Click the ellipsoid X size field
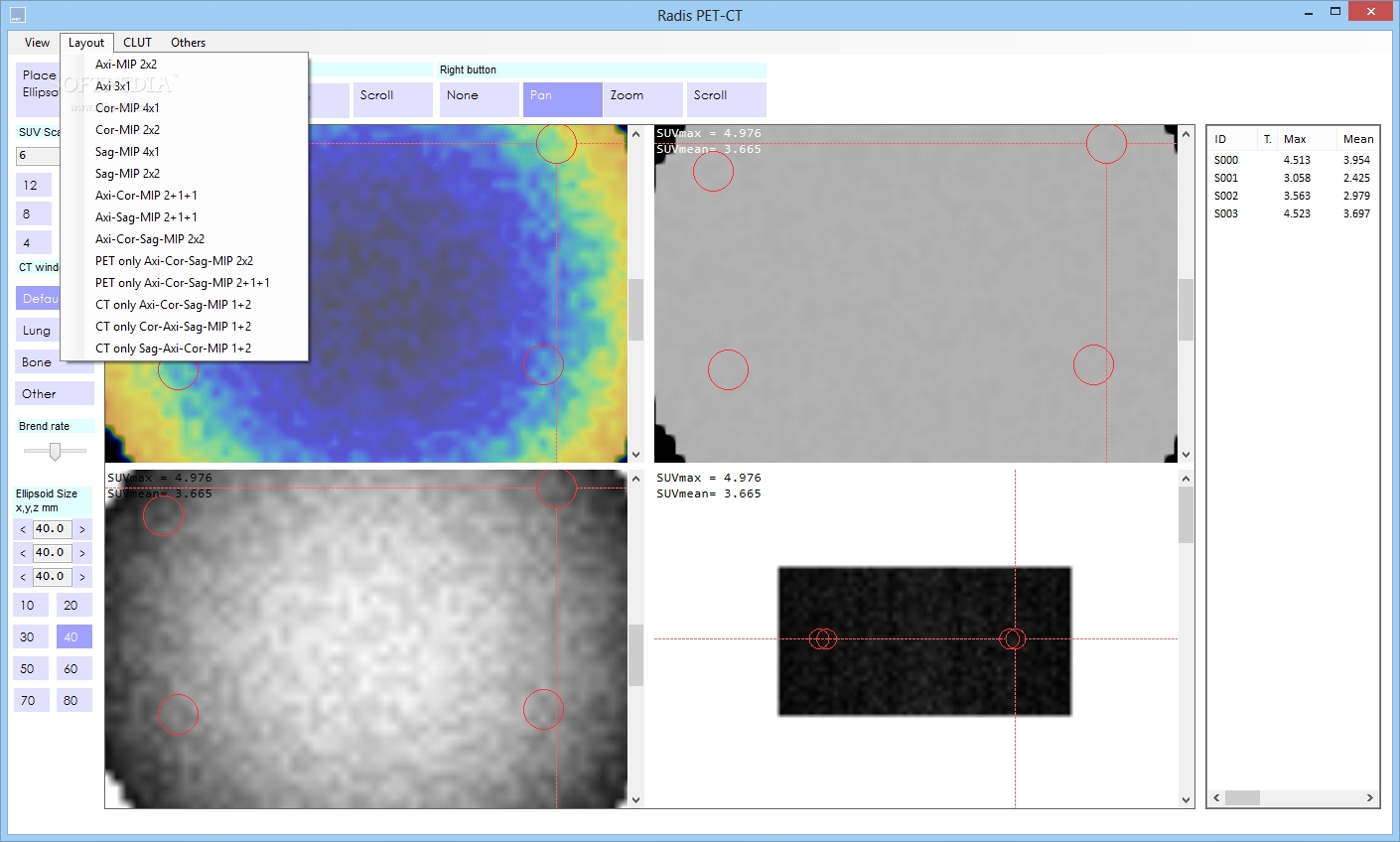1400x842 pixels. tap(53, 529)
